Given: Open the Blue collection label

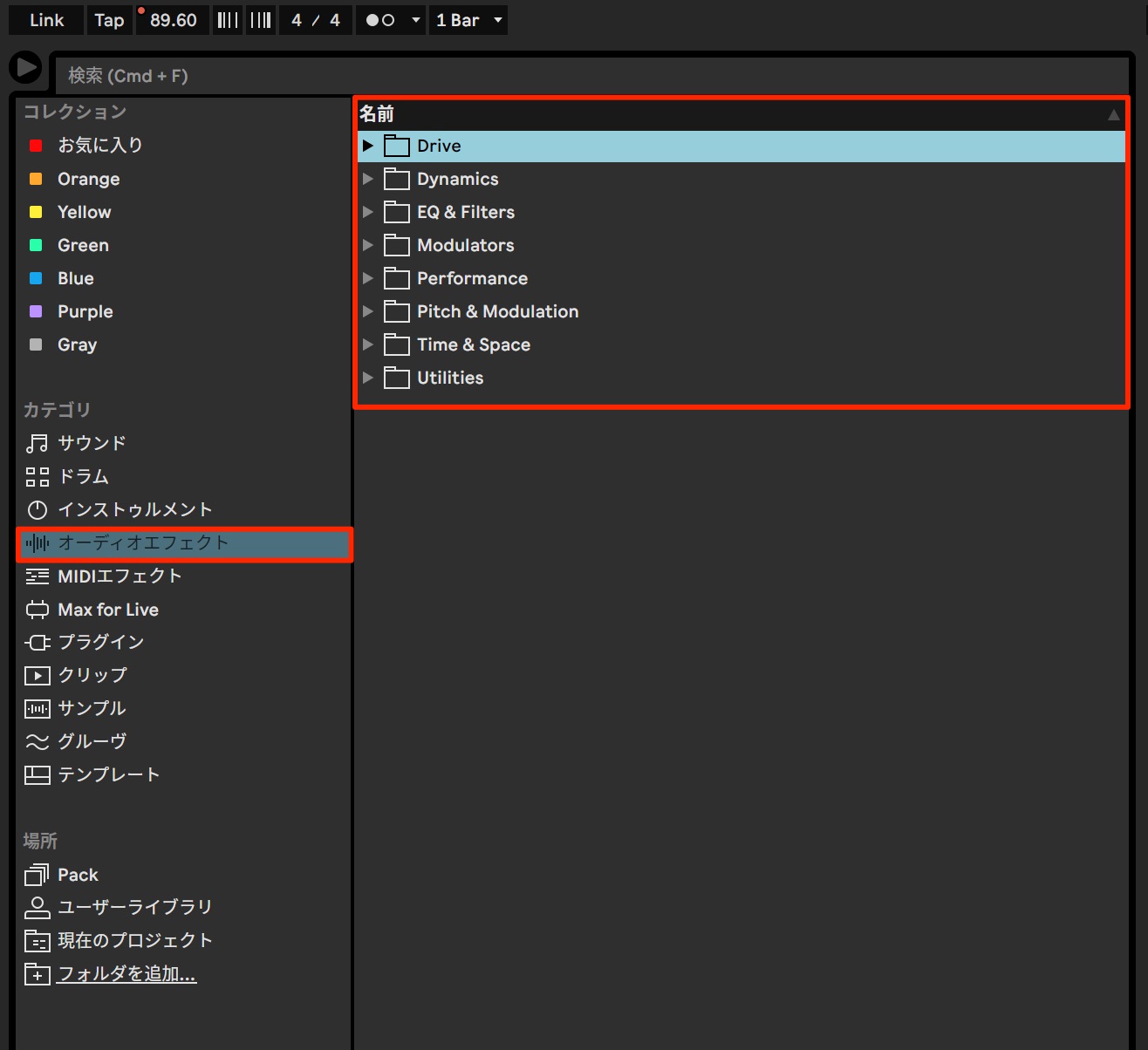Looking at the screenshot, I should click(x=75, y=278).
